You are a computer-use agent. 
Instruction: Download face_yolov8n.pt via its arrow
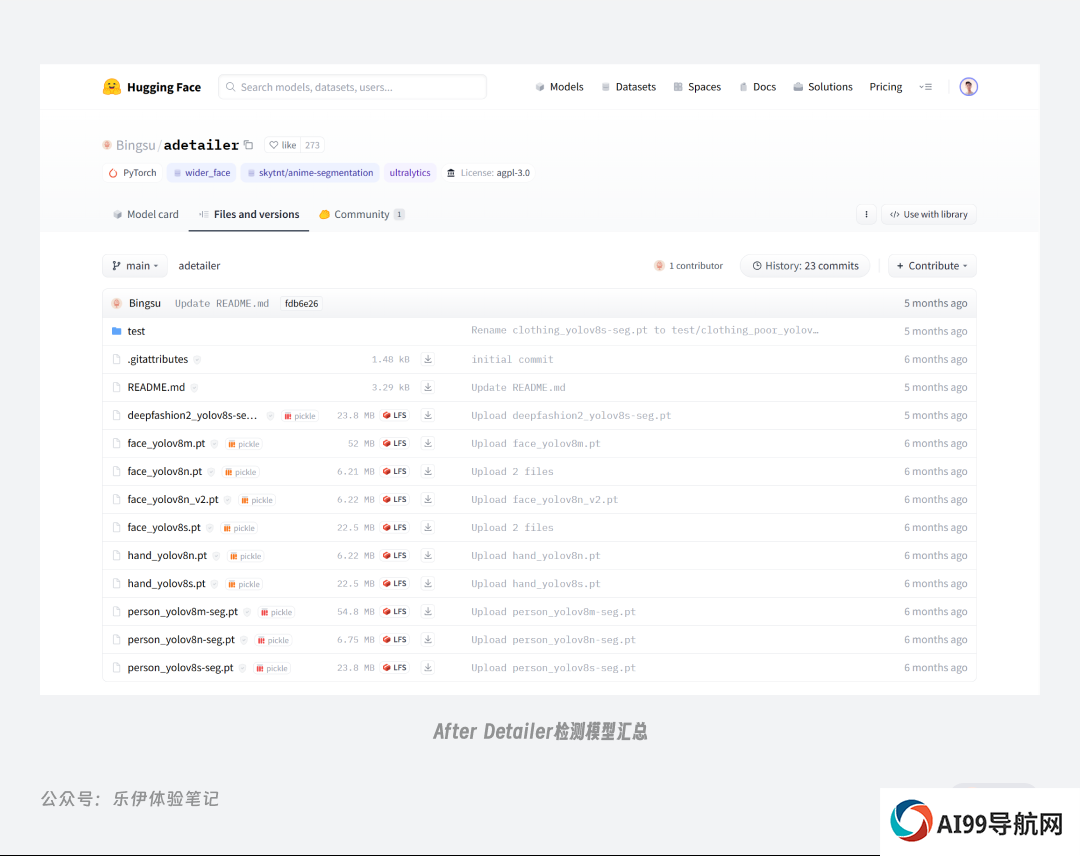(428, 472)
